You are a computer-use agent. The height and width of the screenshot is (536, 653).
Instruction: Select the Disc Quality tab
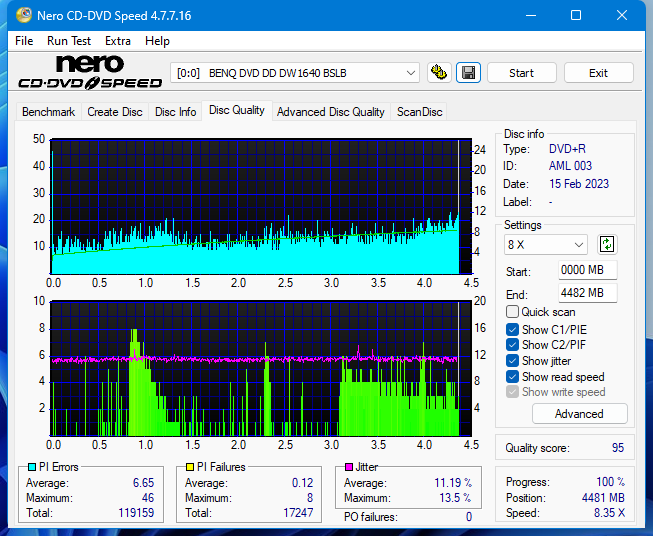[x=237, y=110]
